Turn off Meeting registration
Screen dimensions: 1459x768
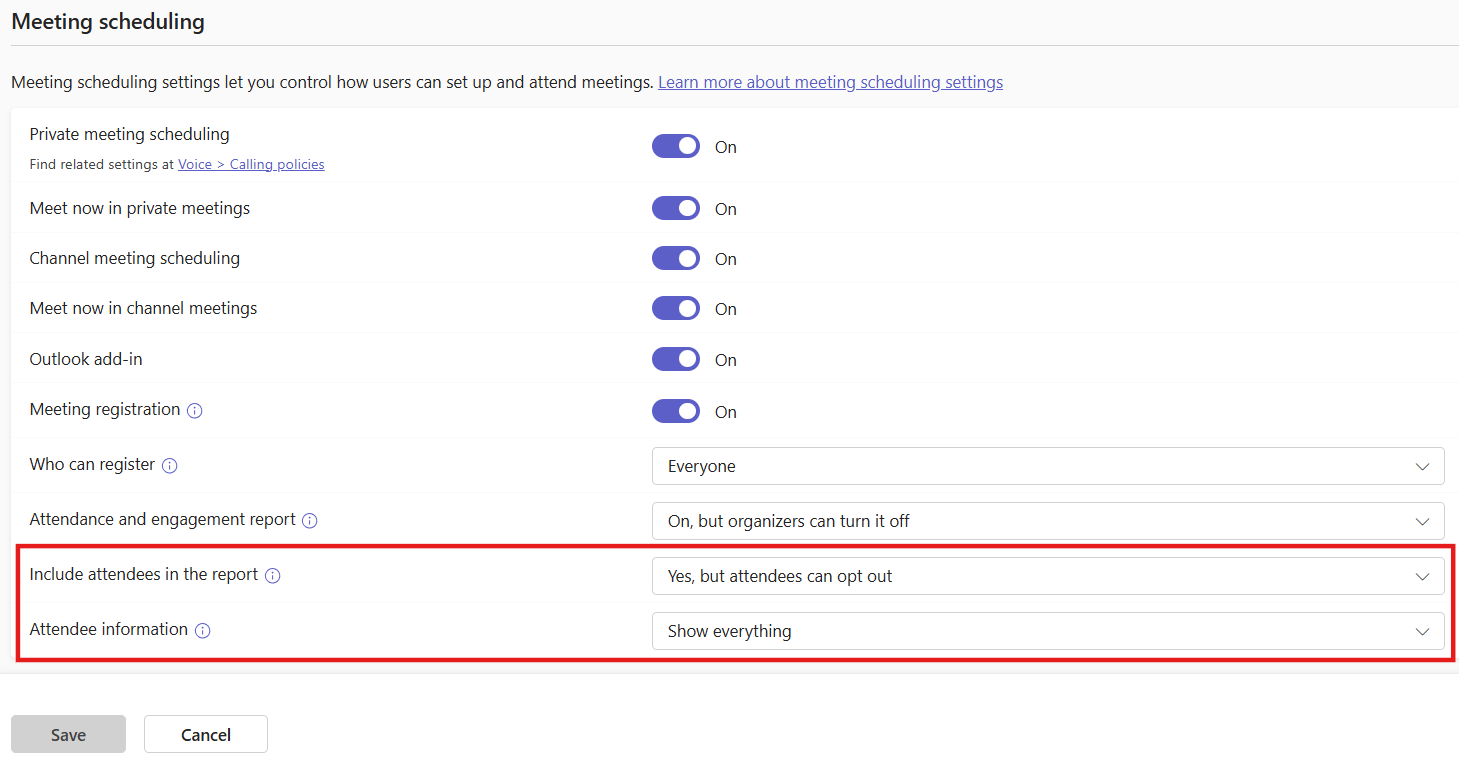(x=676, y=411)
